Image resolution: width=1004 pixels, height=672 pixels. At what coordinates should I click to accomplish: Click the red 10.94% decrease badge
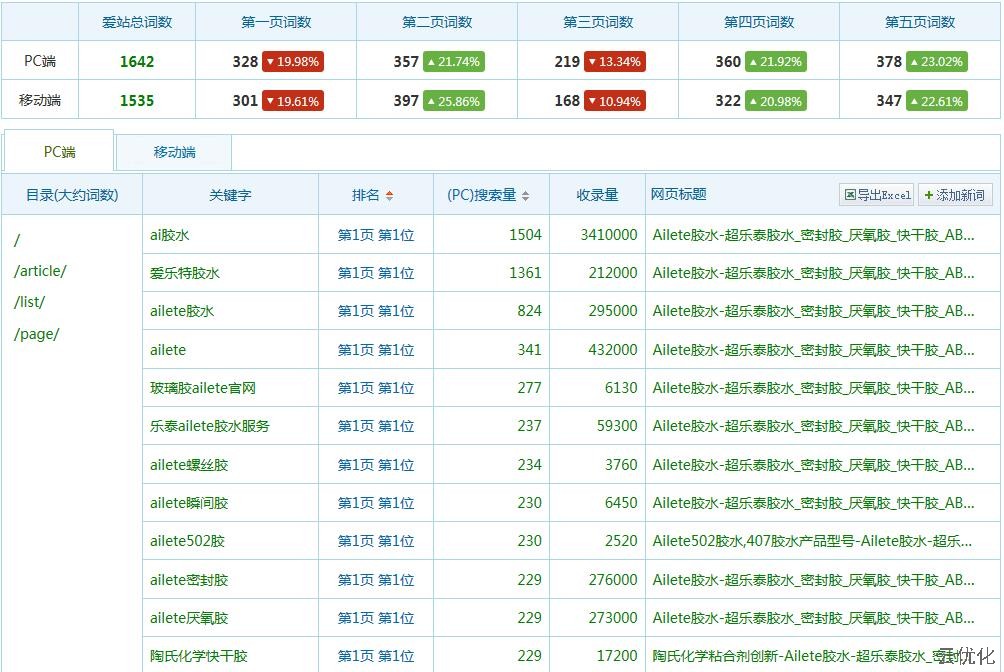click(x=614, y=101)
